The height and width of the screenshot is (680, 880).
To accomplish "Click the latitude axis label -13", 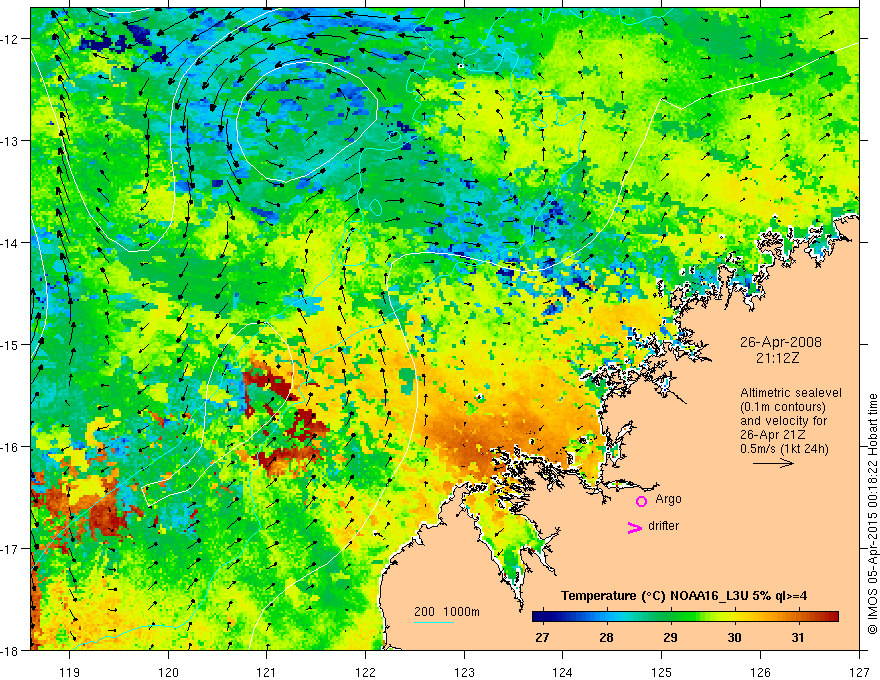I will click(x=10, y=141).
